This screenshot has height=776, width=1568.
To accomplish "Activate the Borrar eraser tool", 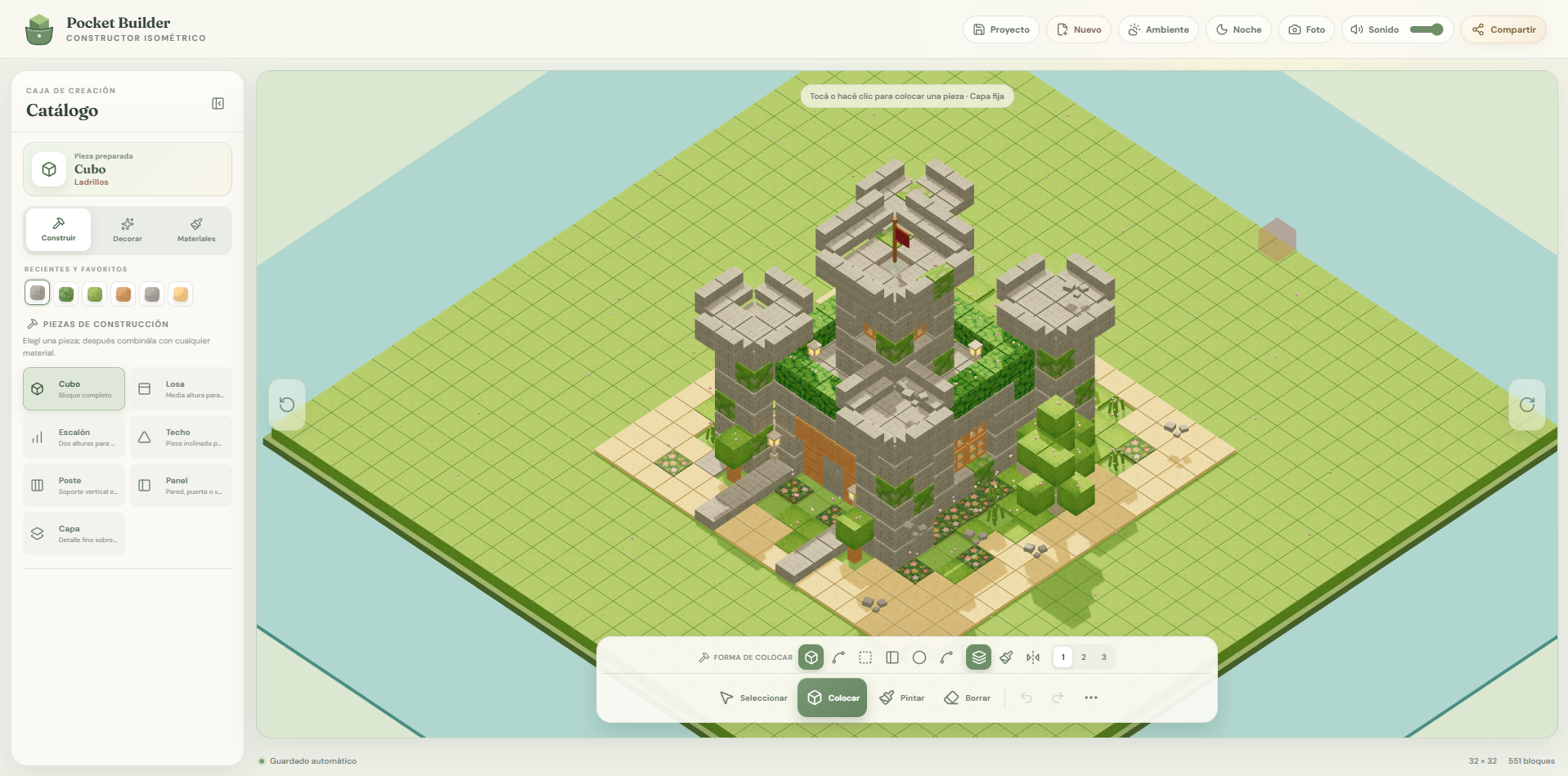I will click(968, 698).
